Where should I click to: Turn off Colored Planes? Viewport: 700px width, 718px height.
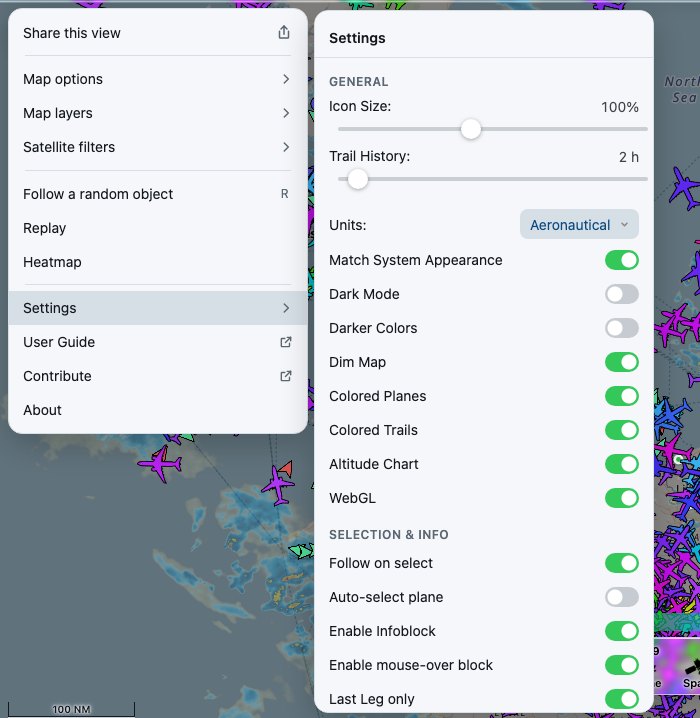pyautogui.click(x=621, y=396)
